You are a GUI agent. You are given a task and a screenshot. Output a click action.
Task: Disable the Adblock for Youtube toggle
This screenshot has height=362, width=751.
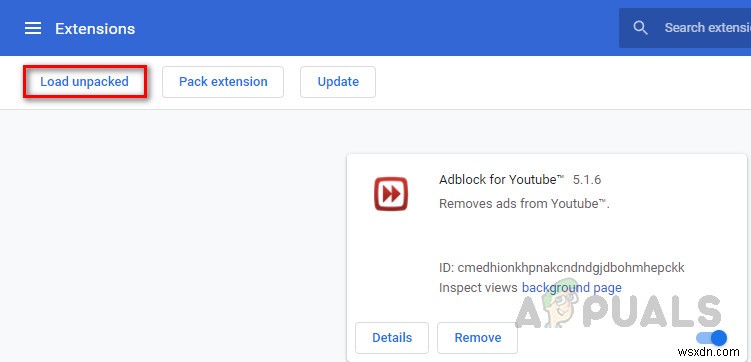[712, 338]
